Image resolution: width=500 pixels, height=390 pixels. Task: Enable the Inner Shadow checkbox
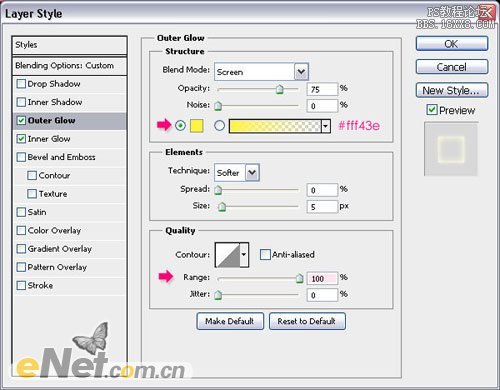tap(21, 102)
